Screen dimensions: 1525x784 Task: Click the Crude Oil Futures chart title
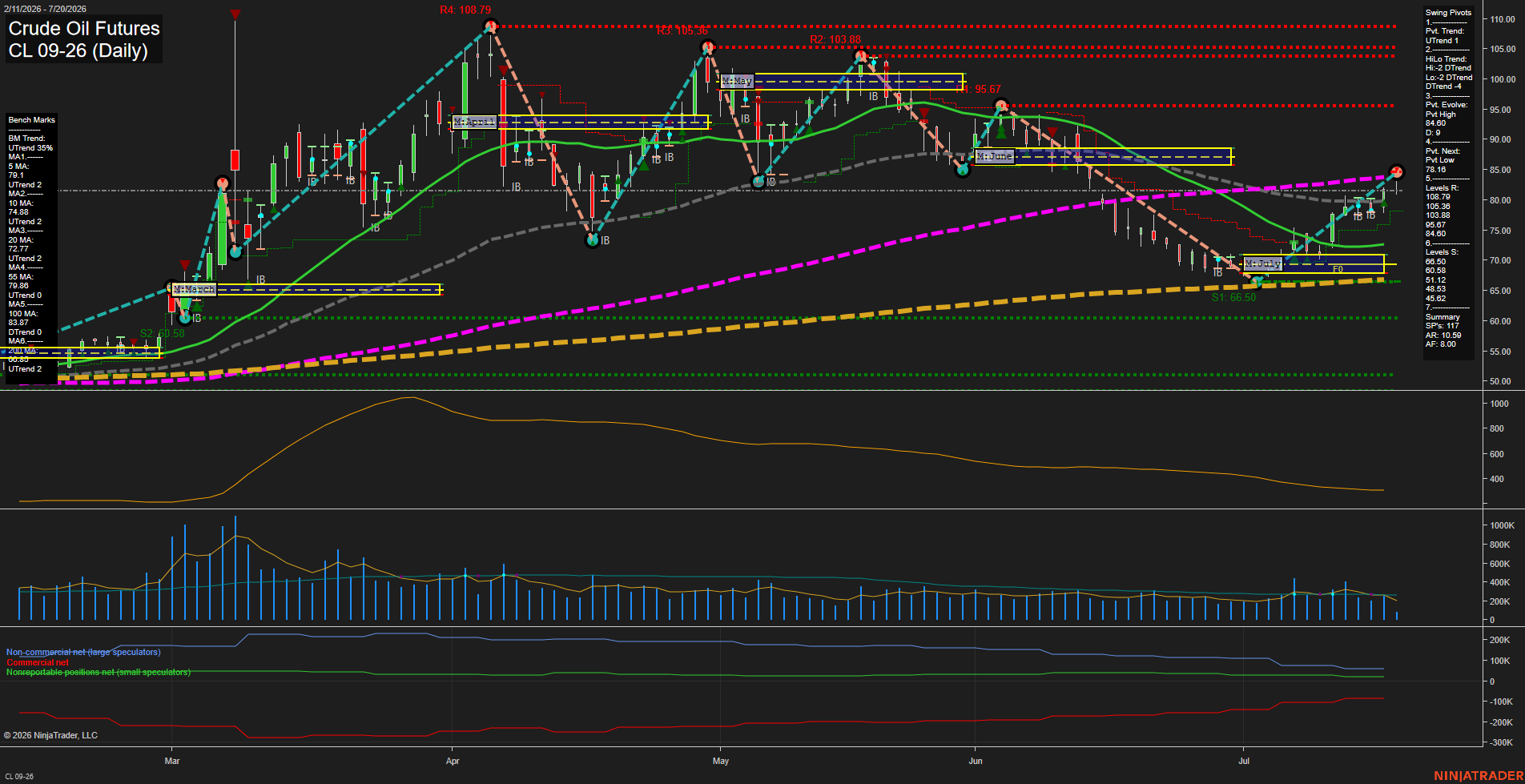click(x=84, y=29)
